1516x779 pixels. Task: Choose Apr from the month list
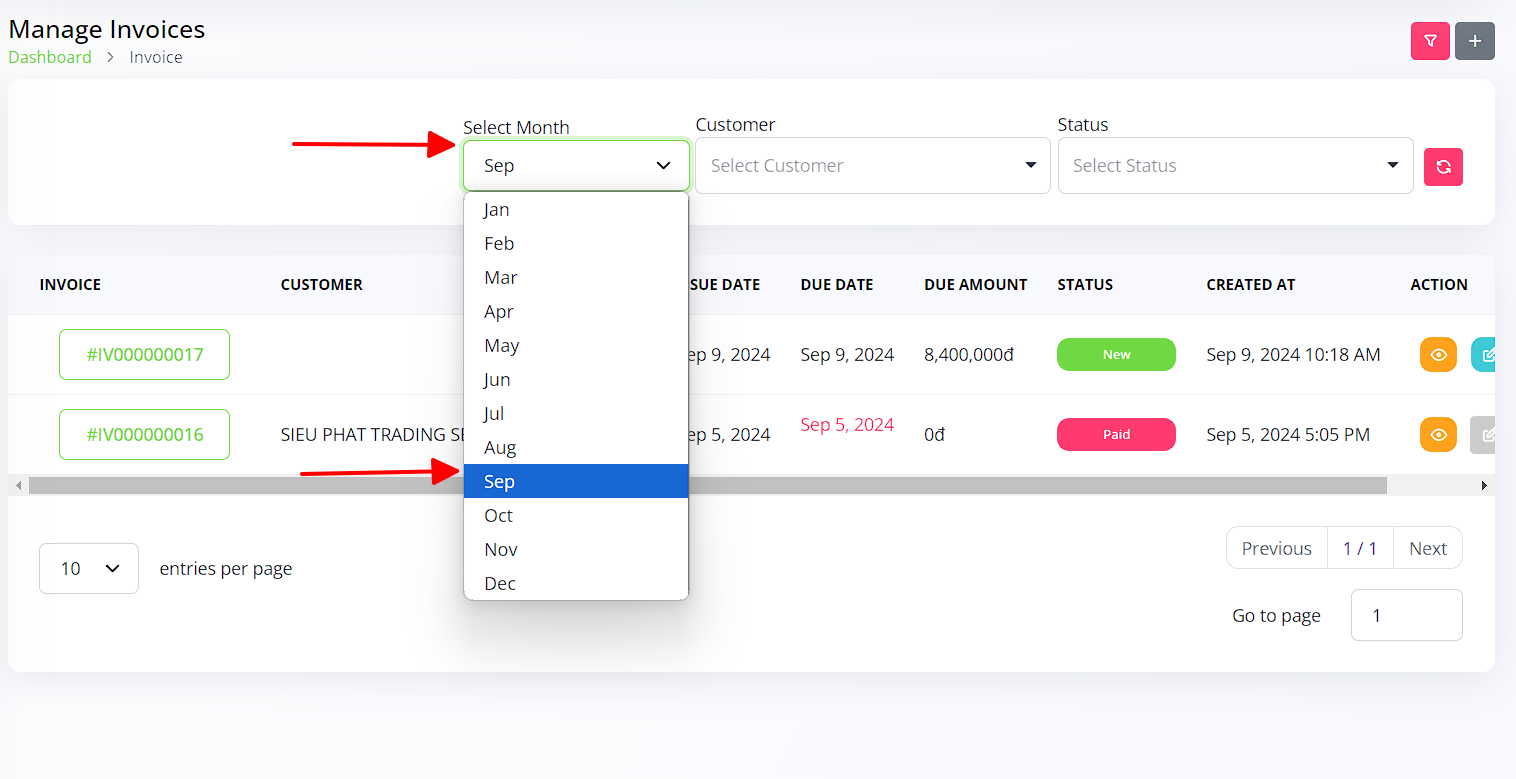(576, 312)
